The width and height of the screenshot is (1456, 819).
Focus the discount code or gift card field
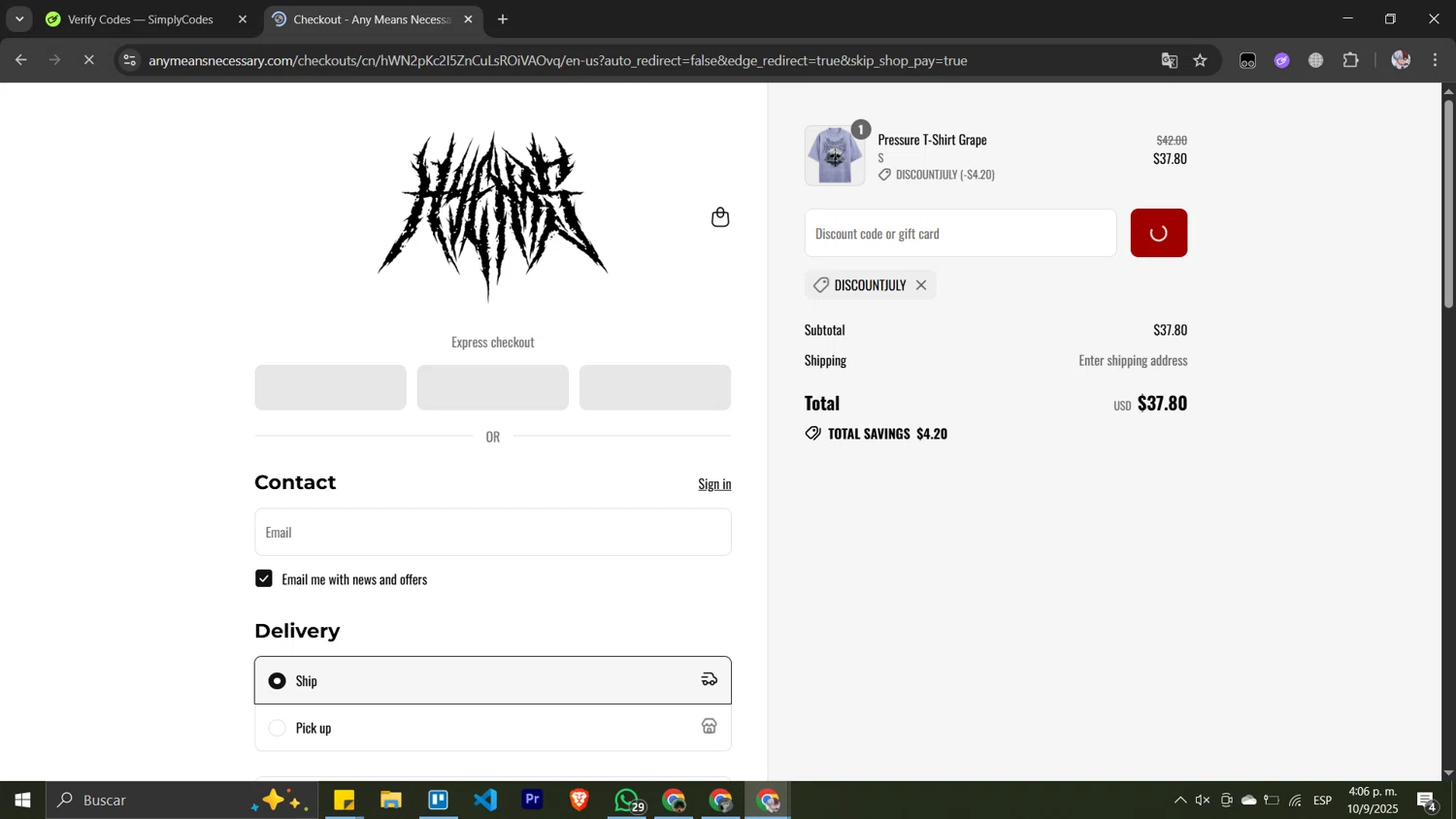[961, 233]
